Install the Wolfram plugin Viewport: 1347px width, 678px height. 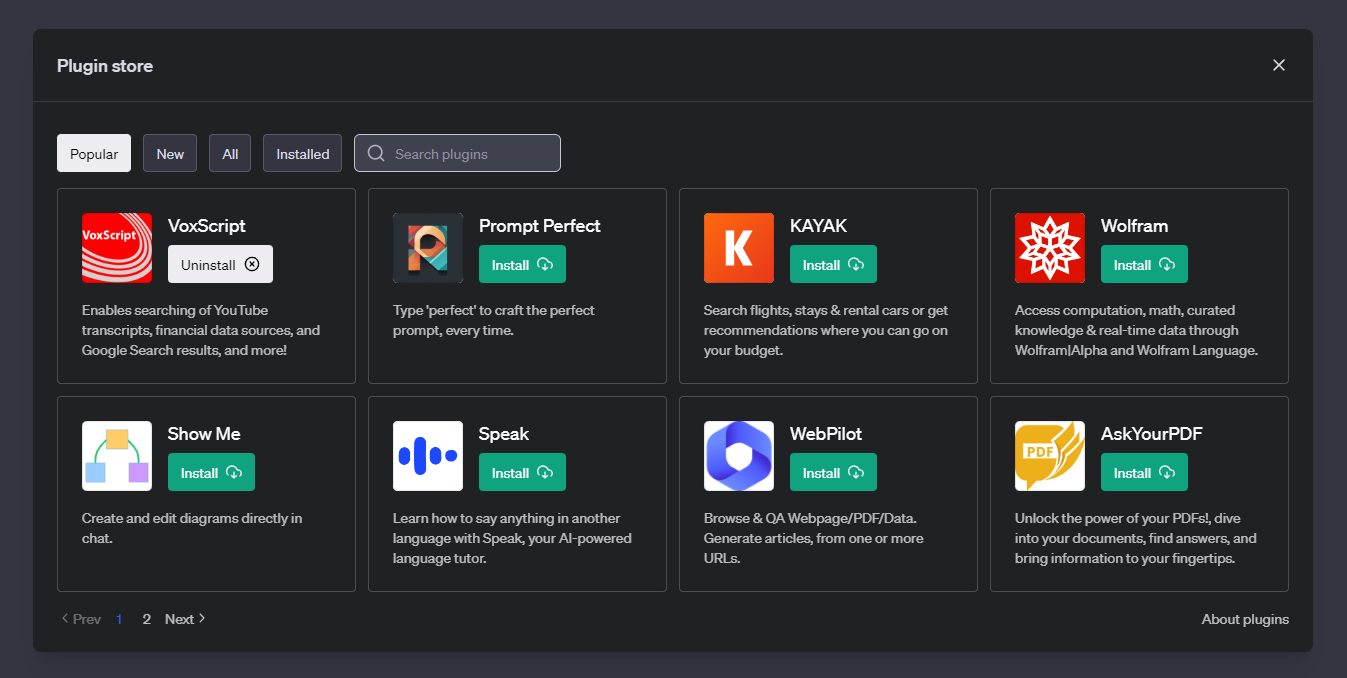point(1144,264)
